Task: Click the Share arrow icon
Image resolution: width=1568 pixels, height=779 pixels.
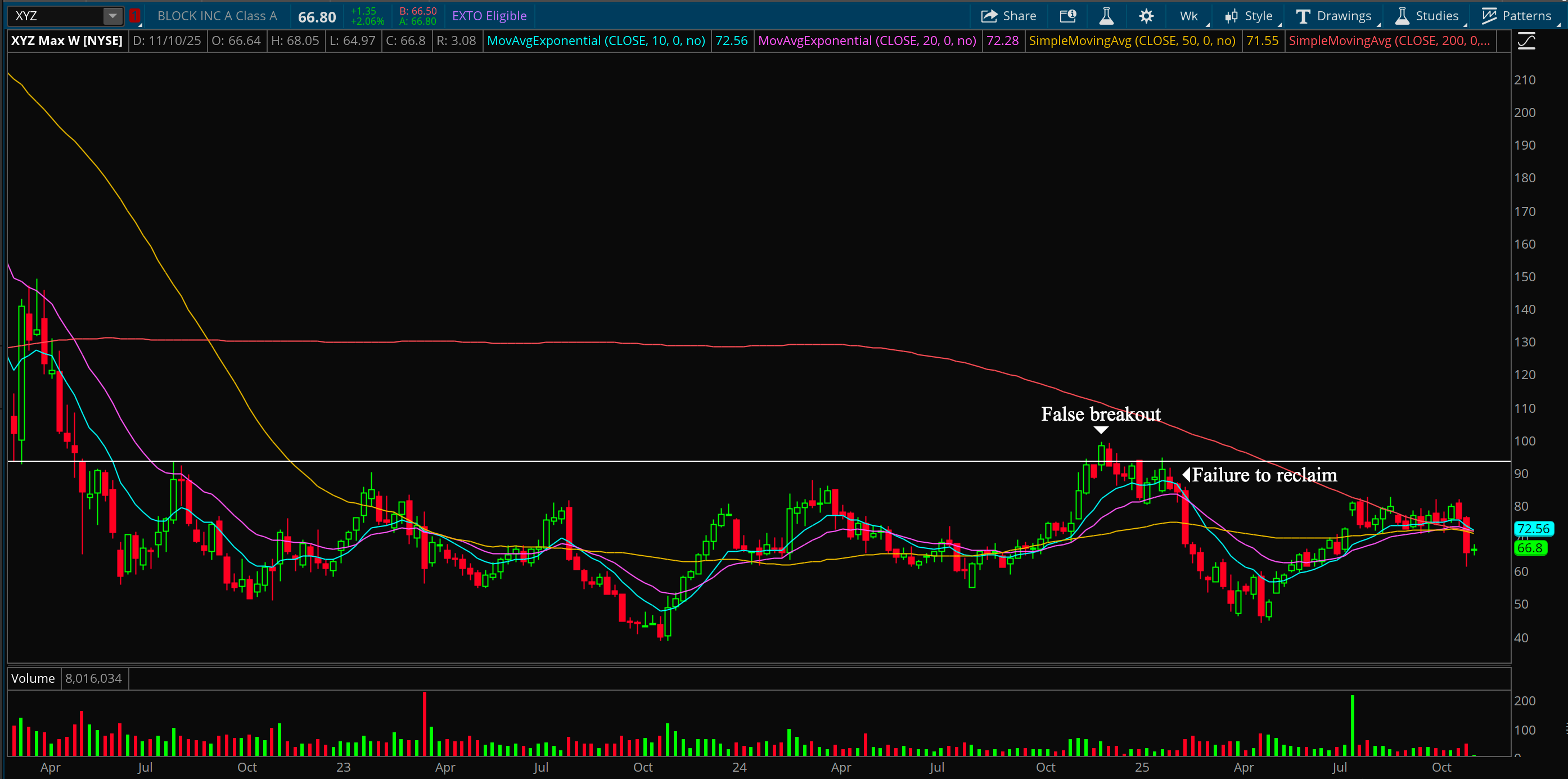Action: [x=989, y=16]
